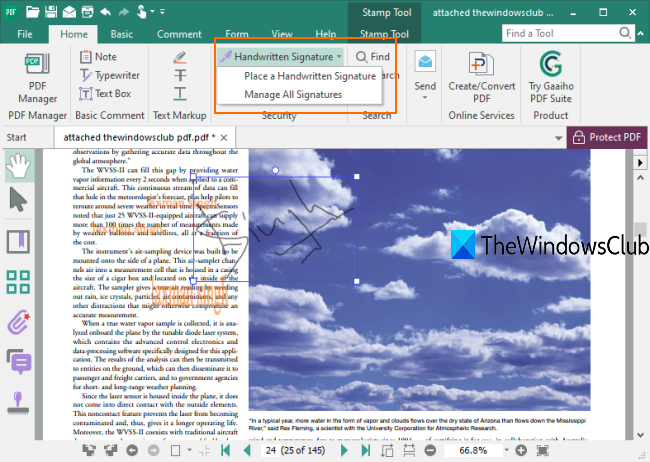The image size is (650, 462).
Task: Open the Stamp panel in sidebar
Action: click(18, 403)
